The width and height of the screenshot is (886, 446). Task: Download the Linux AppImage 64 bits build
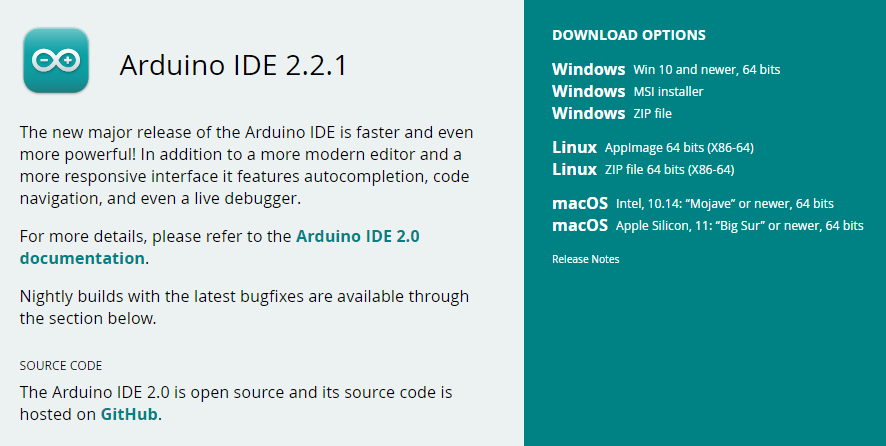652,148
